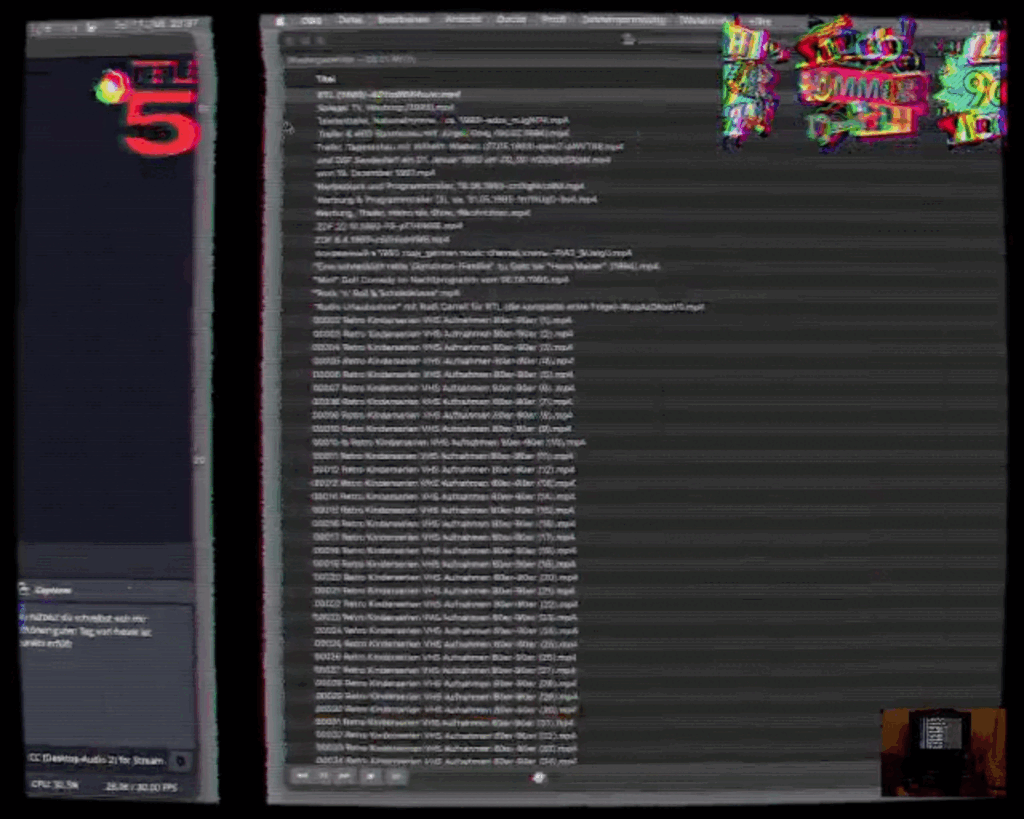1024x819 pixels.
Task: Open caption settings via the gear icon
Action: point(180,761)
